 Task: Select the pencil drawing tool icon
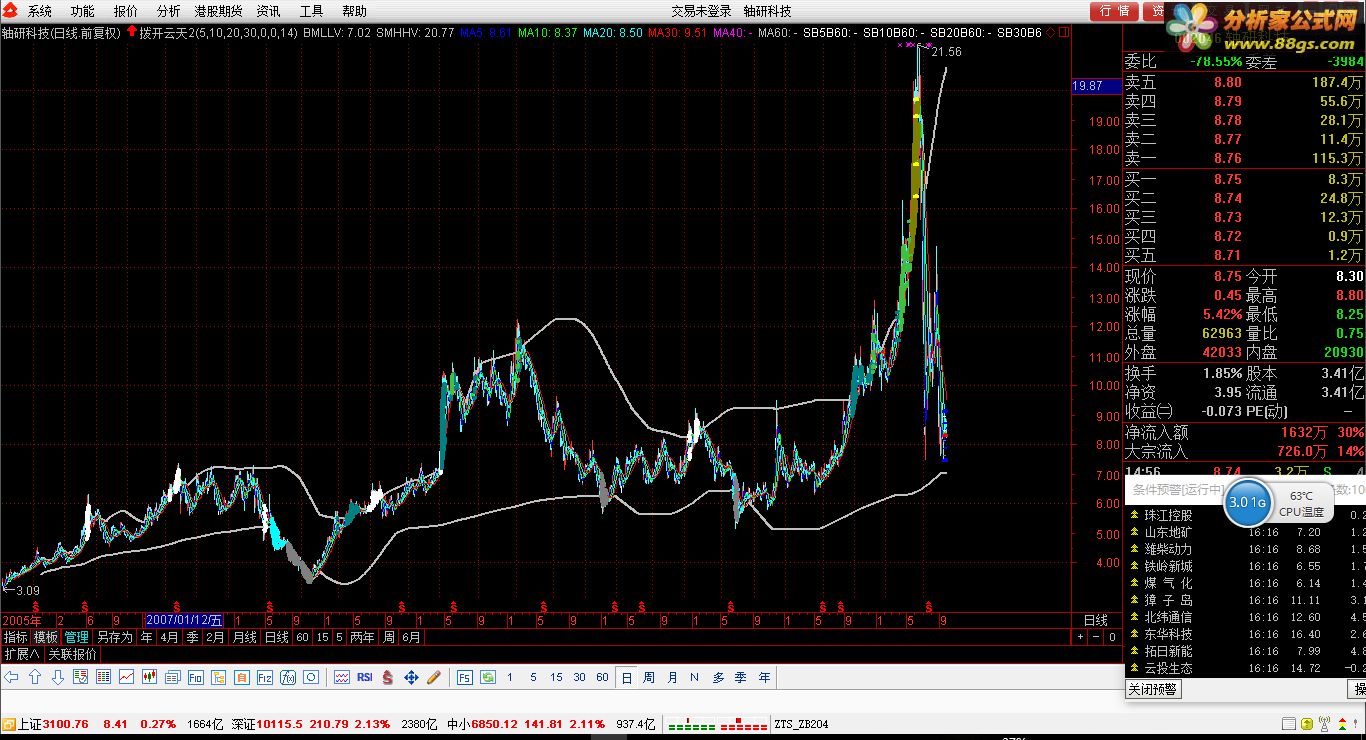pyautogui.click(x=433, y=677)
